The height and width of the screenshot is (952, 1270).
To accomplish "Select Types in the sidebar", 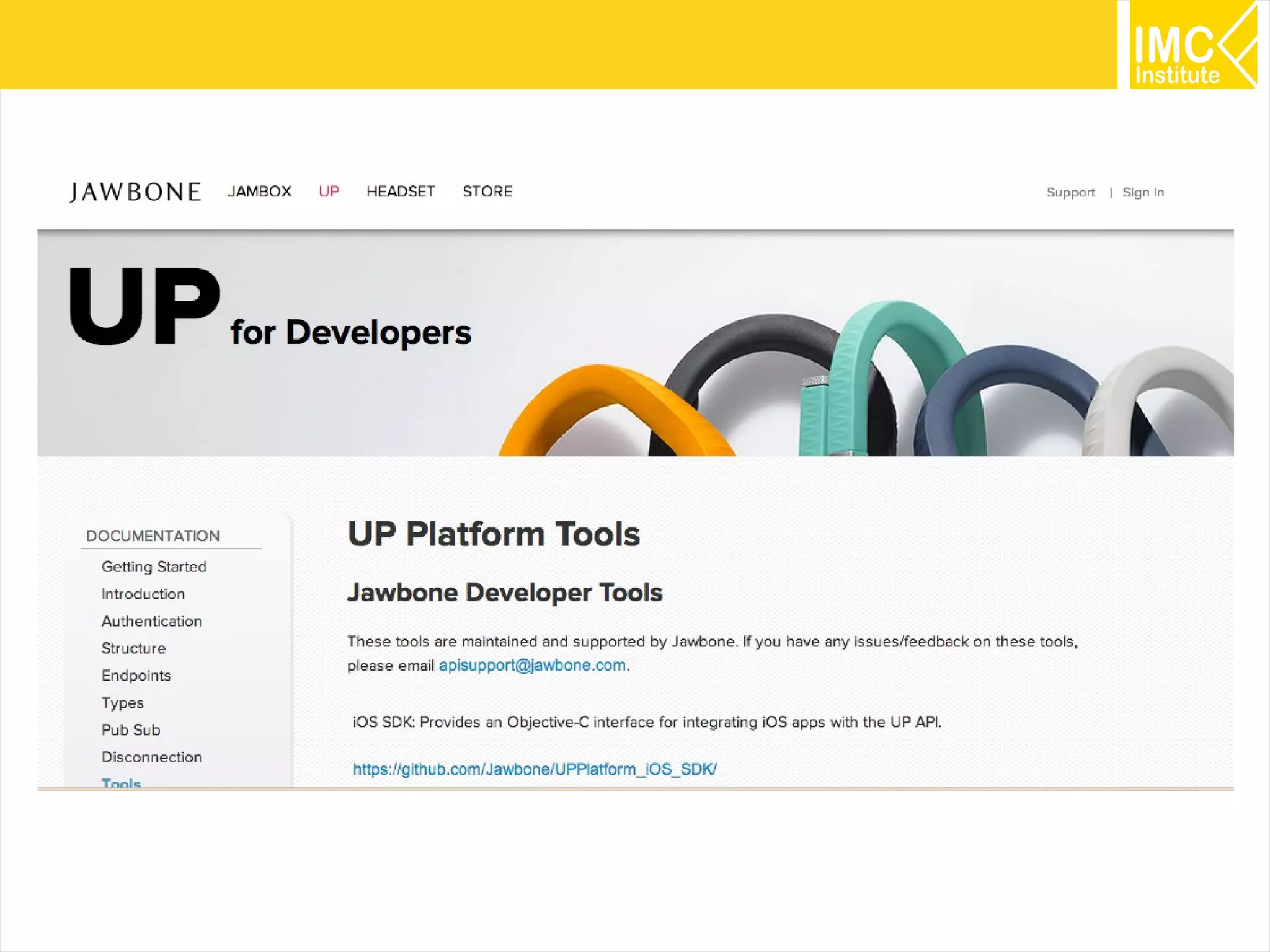I will 122,703.
